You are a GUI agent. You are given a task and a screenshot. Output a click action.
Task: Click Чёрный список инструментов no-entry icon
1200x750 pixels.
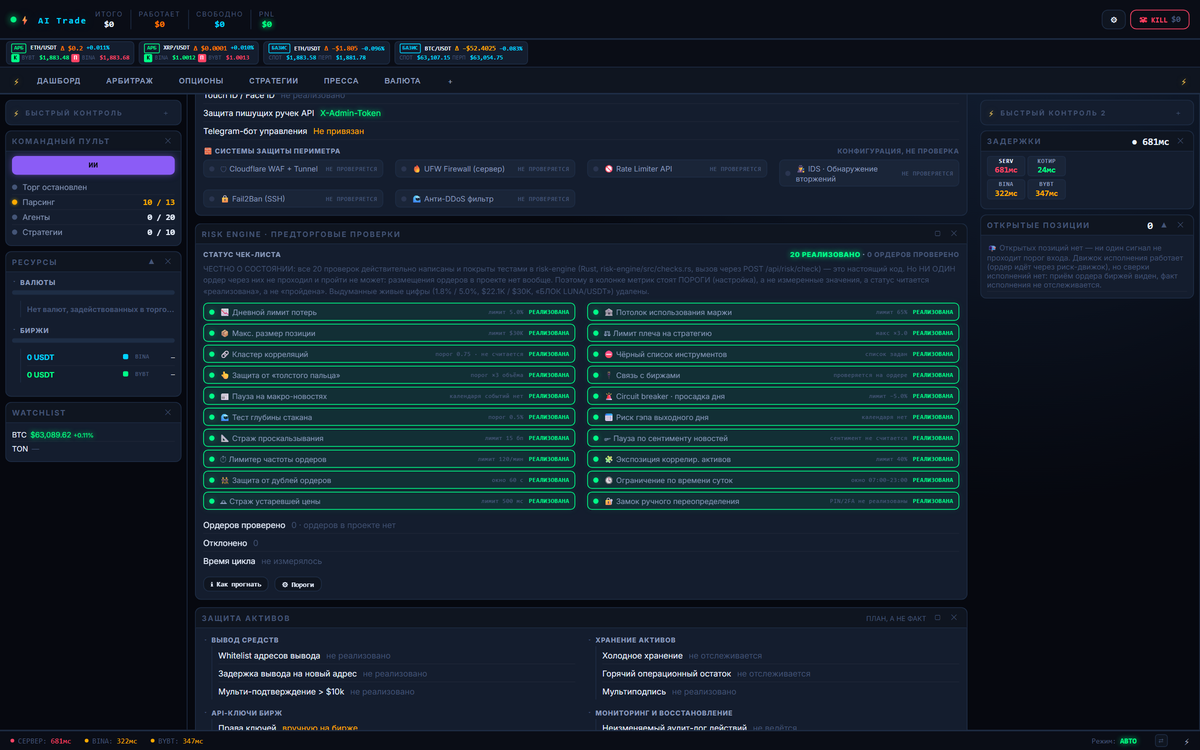point(608,354)
